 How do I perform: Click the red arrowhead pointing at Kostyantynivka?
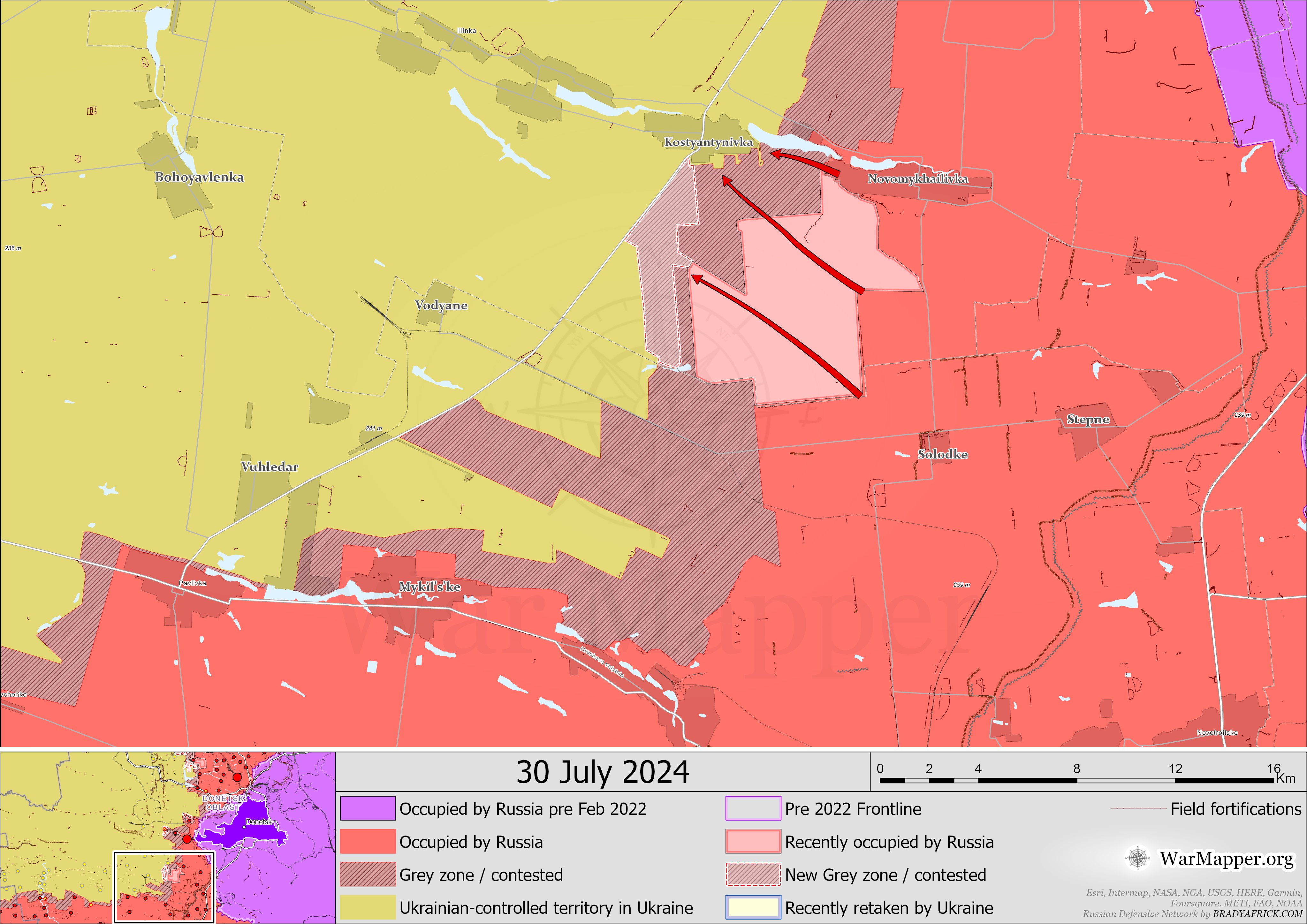[775, 154]
